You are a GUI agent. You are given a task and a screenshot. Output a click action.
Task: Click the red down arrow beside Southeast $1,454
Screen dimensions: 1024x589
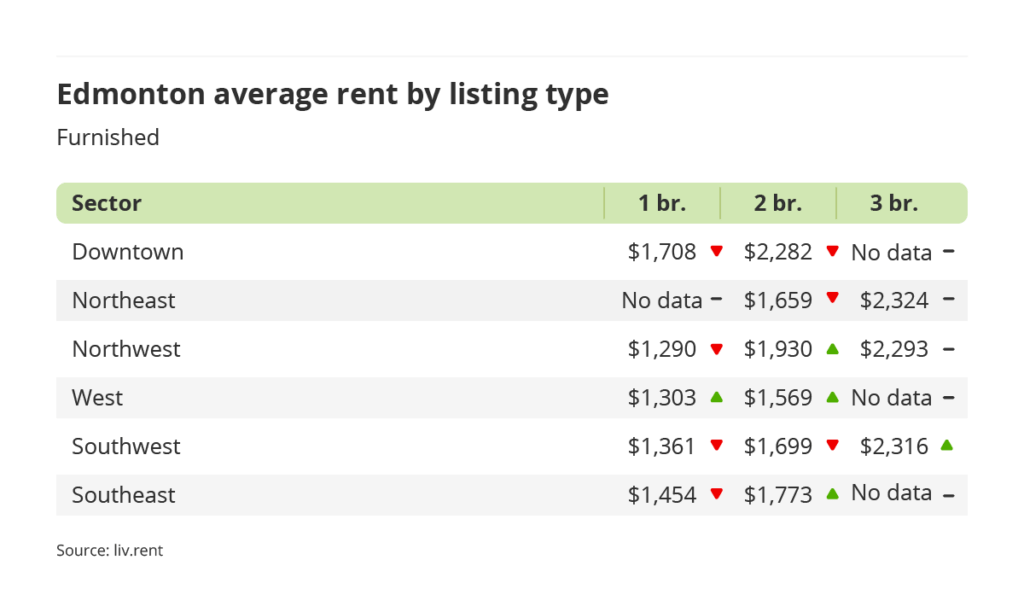(x=716, y=494)
